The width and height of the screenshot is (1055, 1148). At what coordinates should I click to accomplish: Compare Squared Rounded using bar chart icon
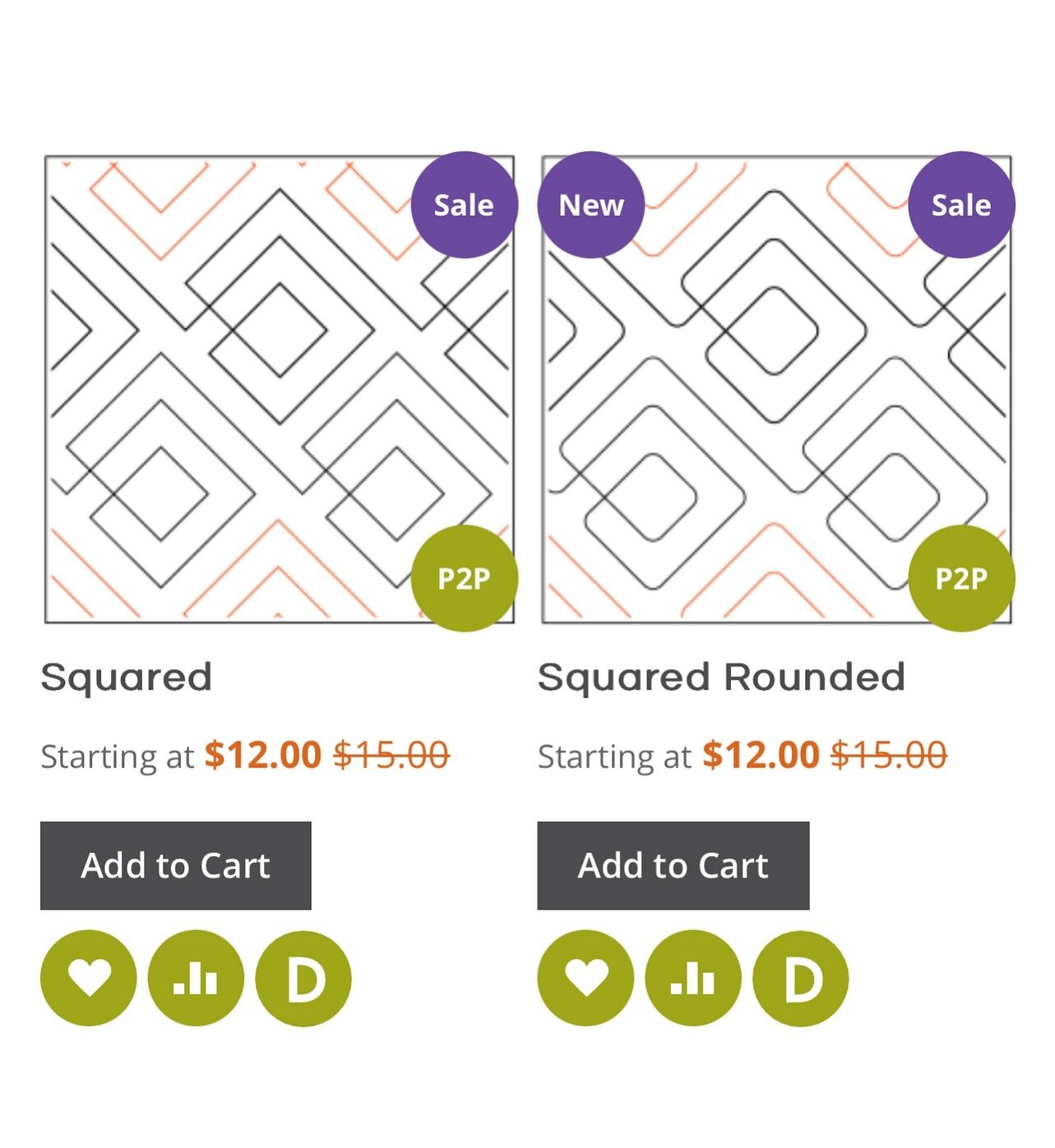pyautogui.click(x=693, y=978)
